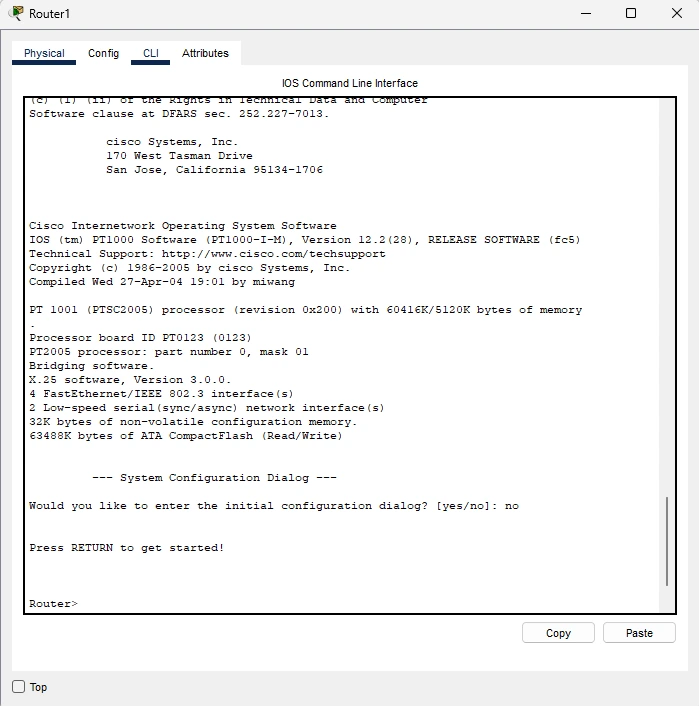Click the Press RETURN to get started line
The image size is (699, 706).
[126, 548]
